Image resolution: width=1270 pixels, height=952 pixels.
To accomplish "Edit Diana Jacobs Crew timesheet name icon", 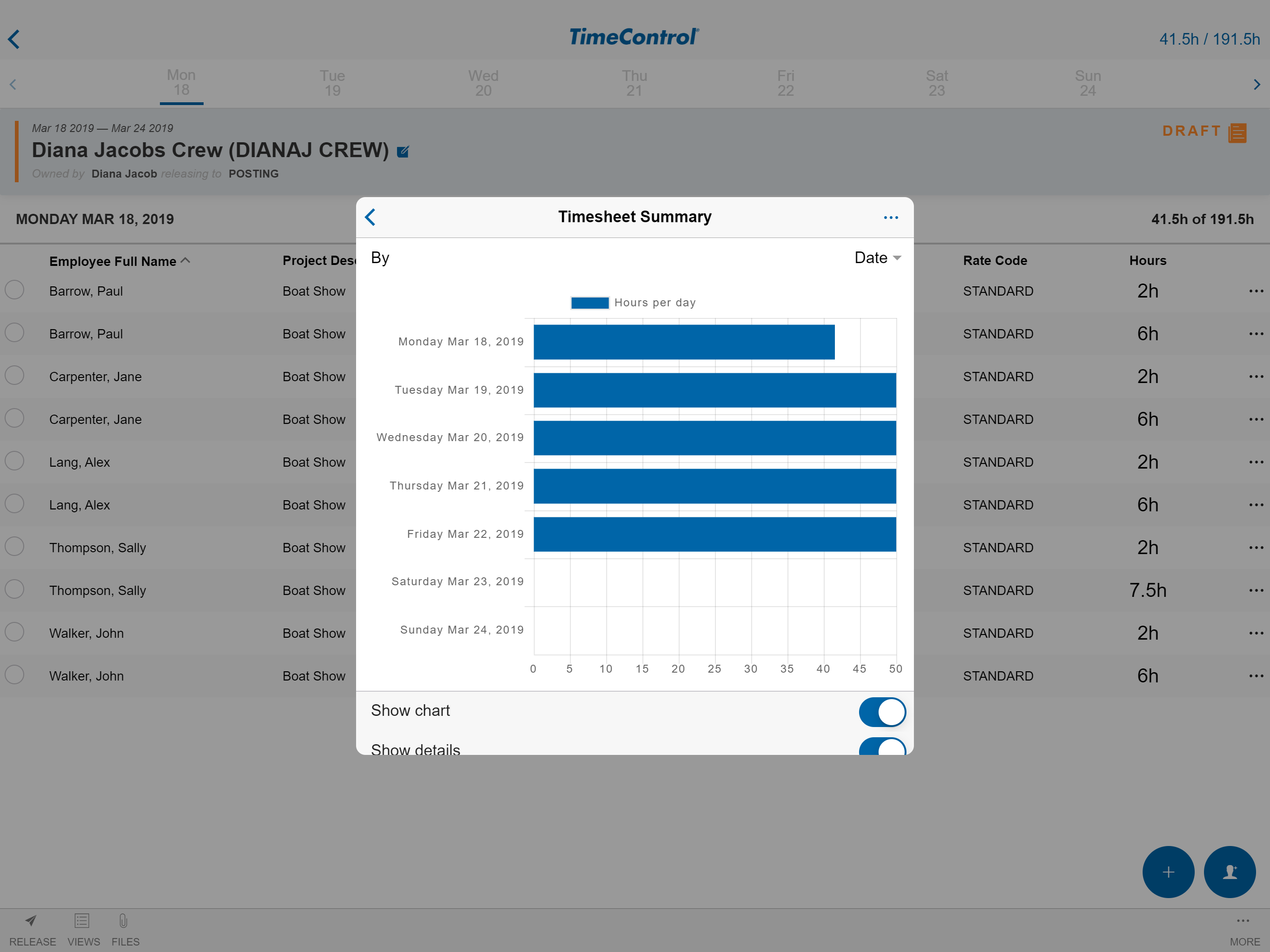I will click(x=403, y=151).
